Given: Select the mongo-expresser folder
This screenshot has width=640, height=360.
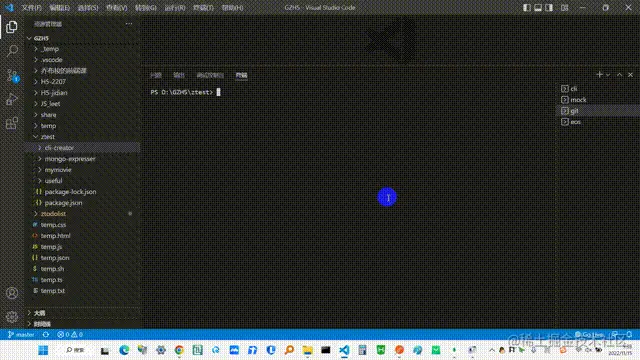Looking at the screenshot, I should [82, 159].
